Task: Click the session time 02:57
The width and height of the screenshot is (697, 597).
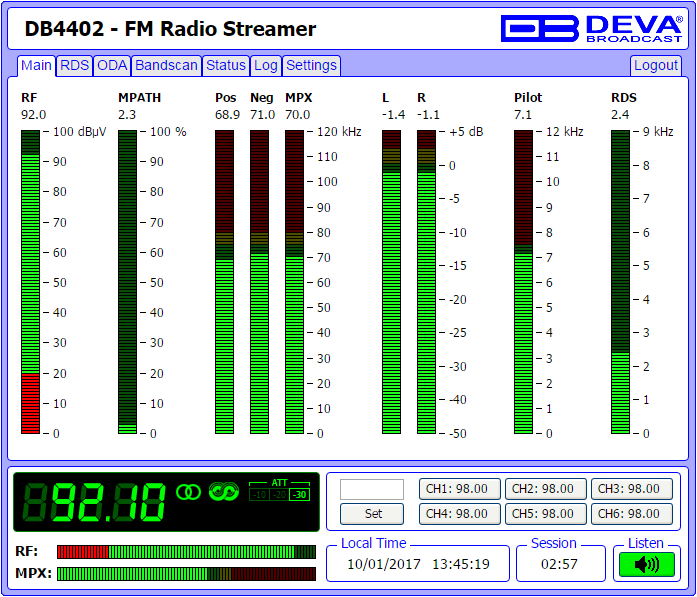Action: click(x=559, y=564)
